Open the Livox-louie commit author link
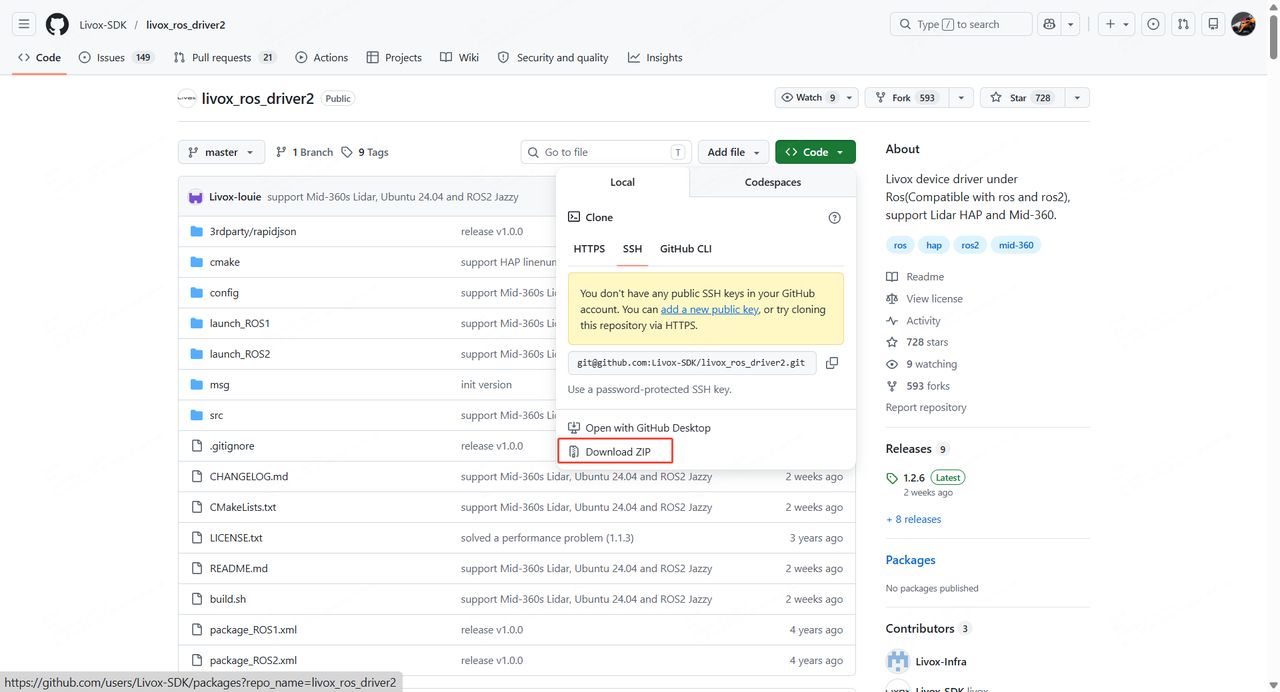This screenshot has width=1280, height=692. click(235, 197)
